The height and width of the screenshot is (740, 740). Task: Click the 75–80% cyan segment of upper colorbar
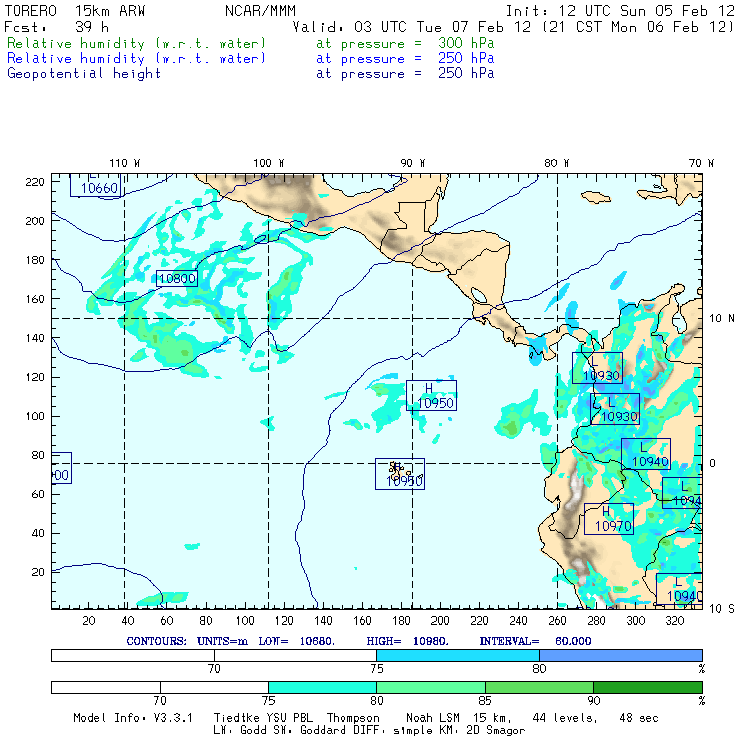(x=458, y=655)
